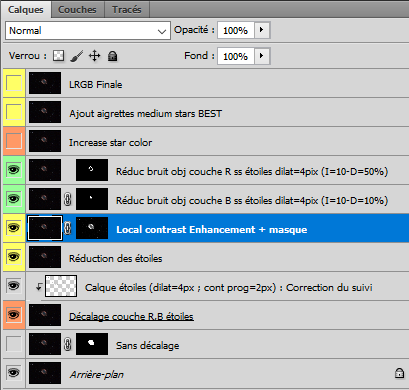
Task: Select LRGB Finale layer thumbnail
Action: click(x=45, y=83)
